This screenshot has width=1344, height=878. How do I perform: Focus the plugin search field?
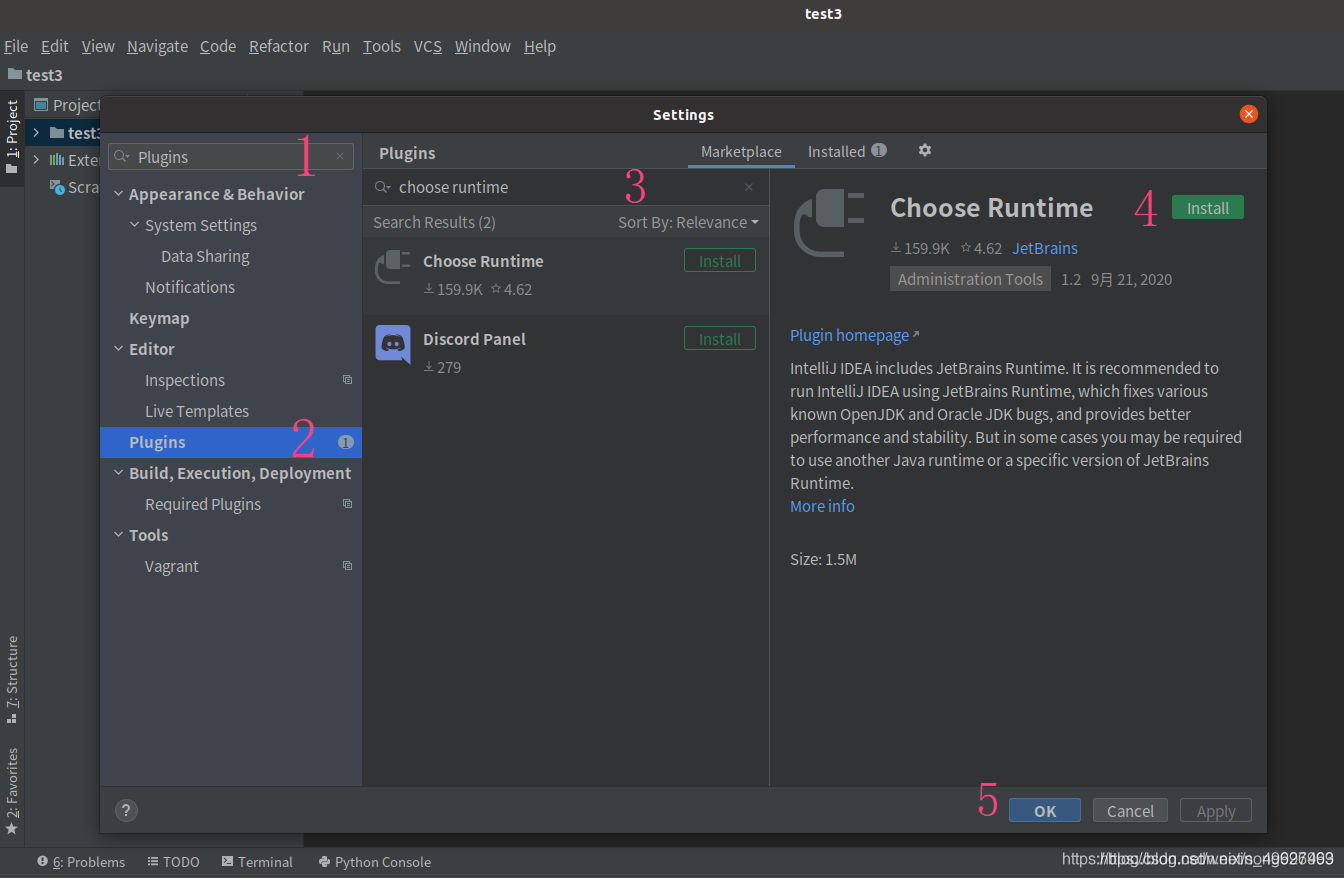pyautogui.click(x=565, y=187)
